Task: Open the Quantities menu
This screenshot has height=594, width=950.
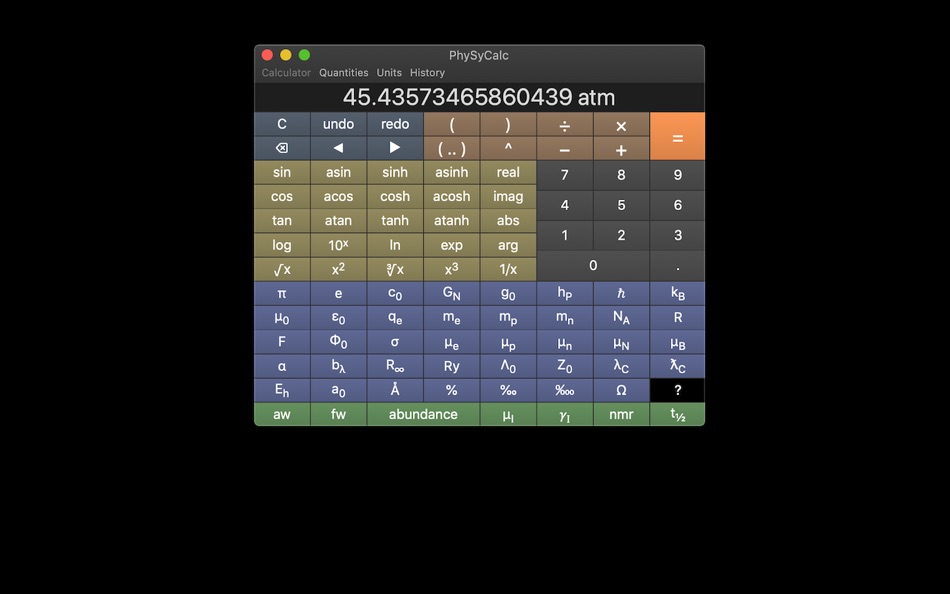Action: [x=344, y=73]
